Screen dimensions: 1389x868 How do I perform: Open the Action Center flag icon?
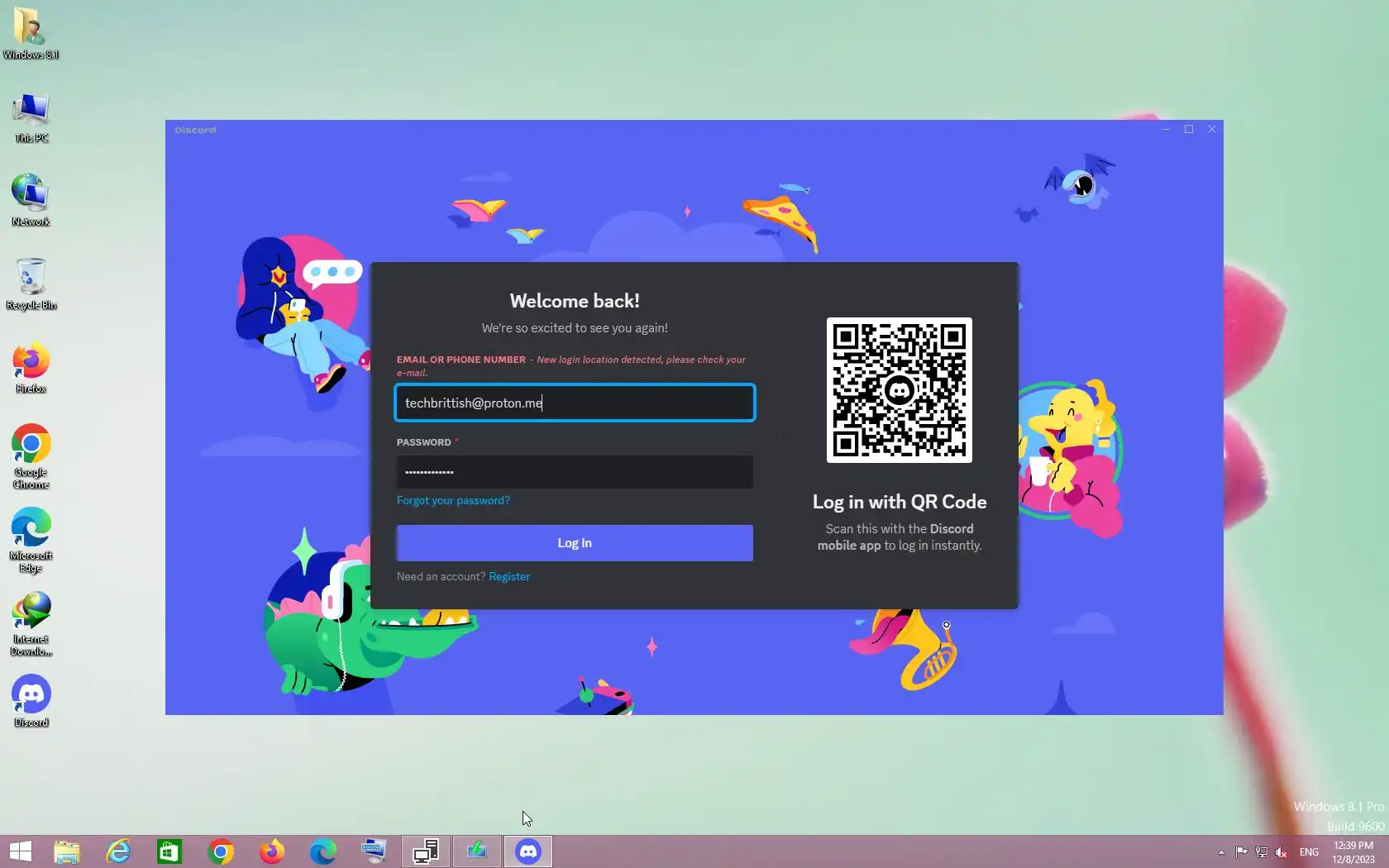click(1242, 852)
